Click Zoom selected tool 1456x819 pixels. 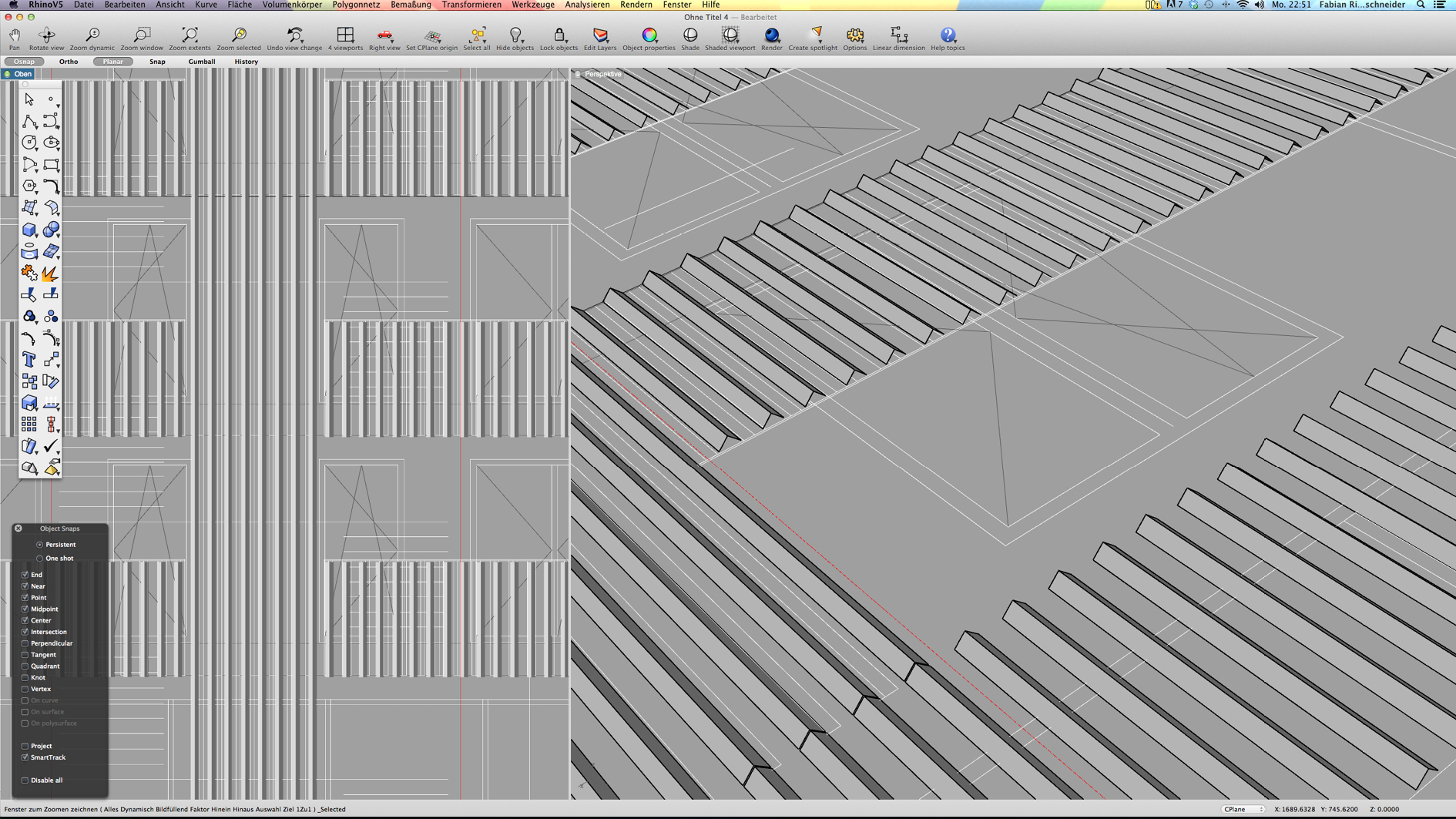pos(239,39)
